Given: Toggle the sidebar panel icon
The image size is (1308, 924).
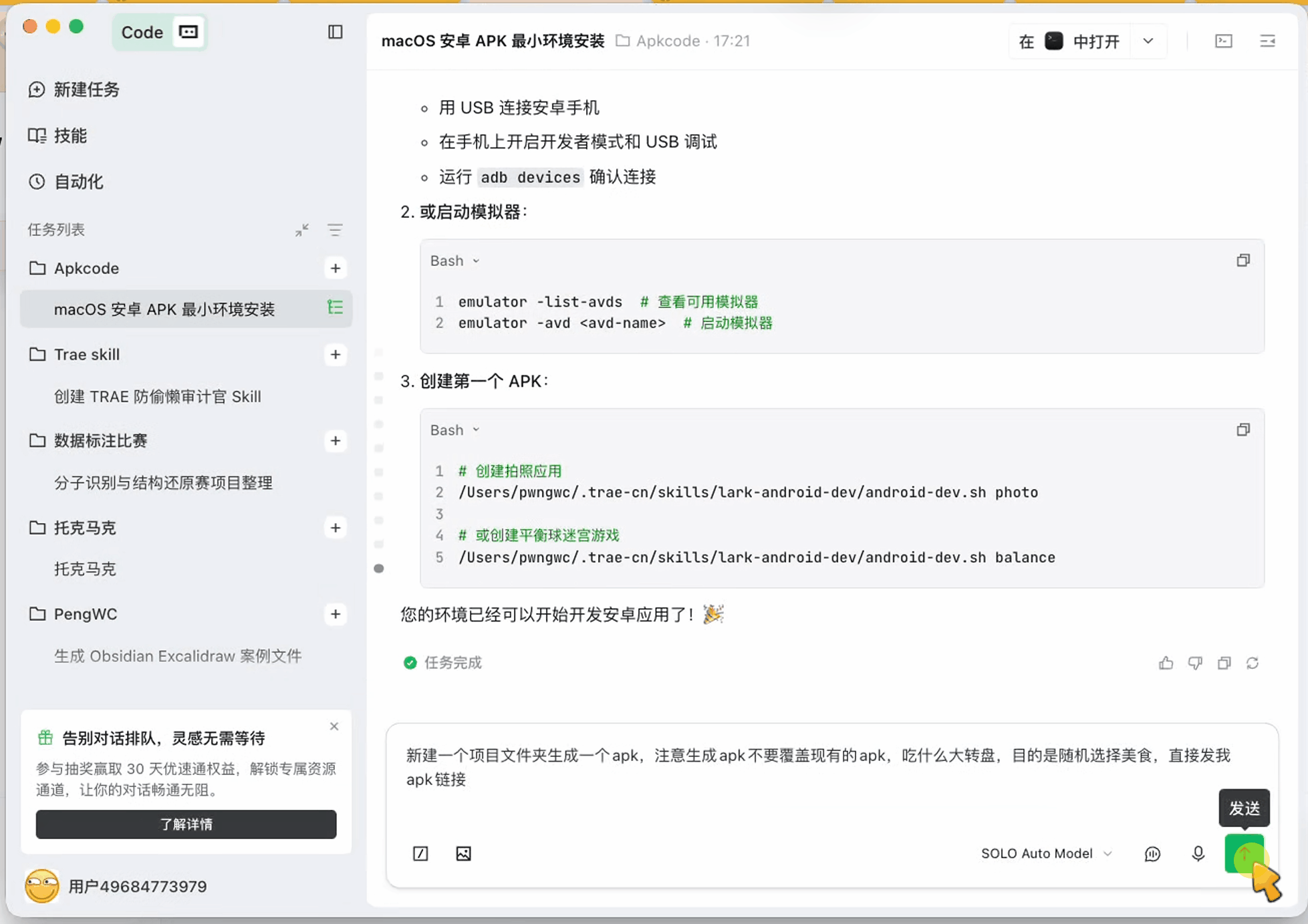Looking at the screenshot, I should [336, 32].
